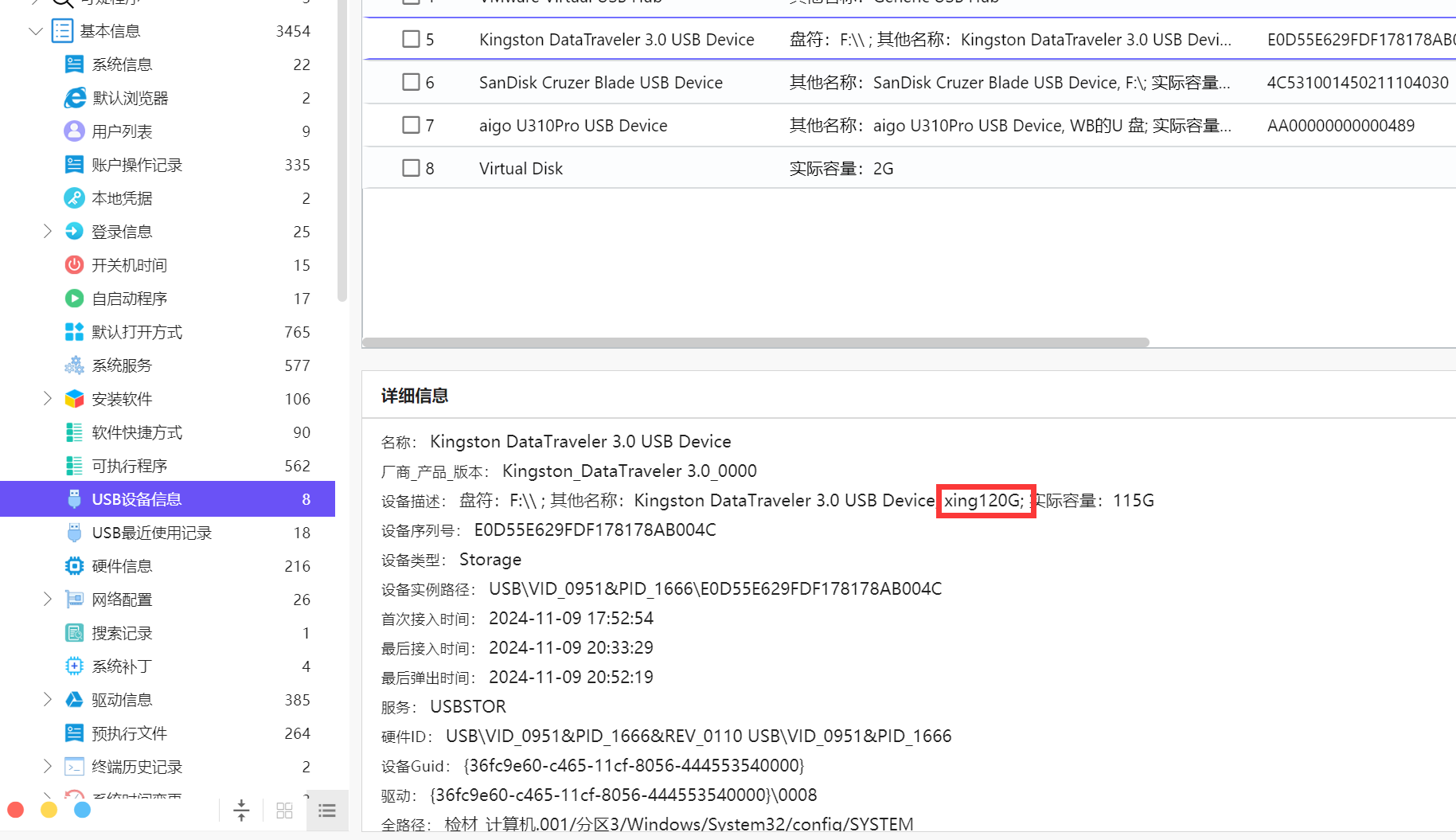
Task: Click the 用户列表 user avatar icon
Action: [x=74, y=131]
